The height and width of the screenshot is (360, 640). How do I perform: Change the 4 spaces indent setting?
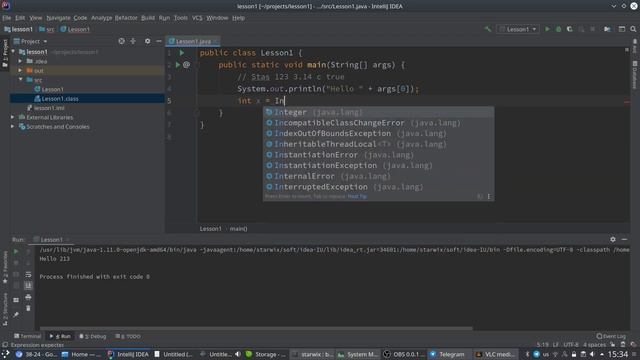[x=594, y=345]
